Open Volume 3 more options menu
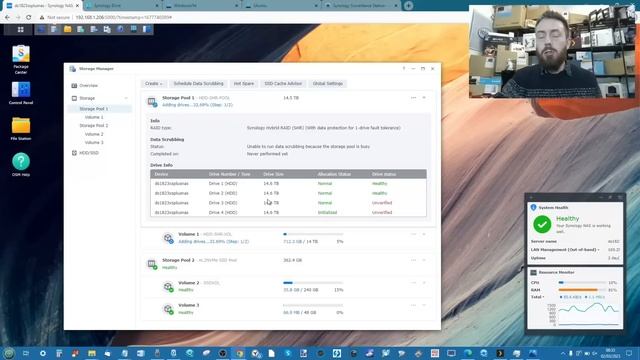The image size is (640, 360). [x=413, y=305]
